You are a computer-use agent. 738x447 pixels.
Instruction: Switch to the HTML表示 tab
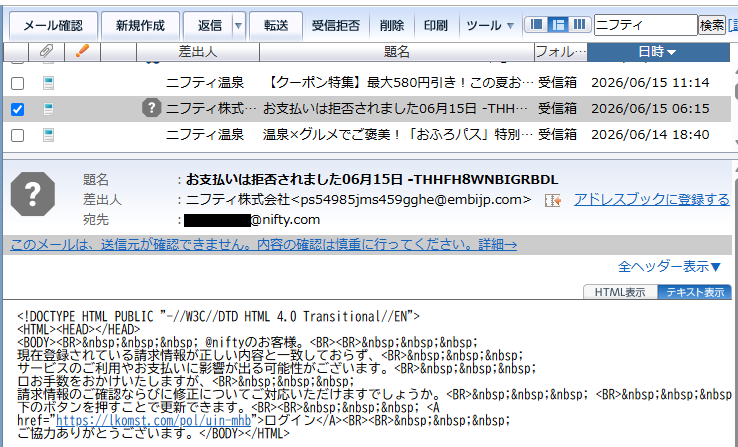620,292
